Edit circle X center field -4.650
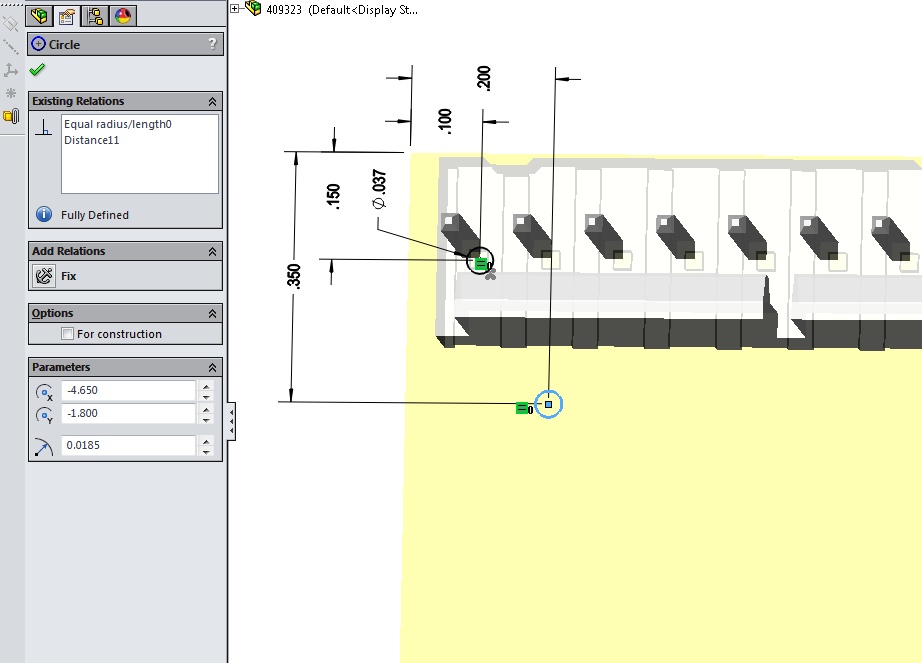The width and height of the screenshot is (922, 663). [128, 390]
